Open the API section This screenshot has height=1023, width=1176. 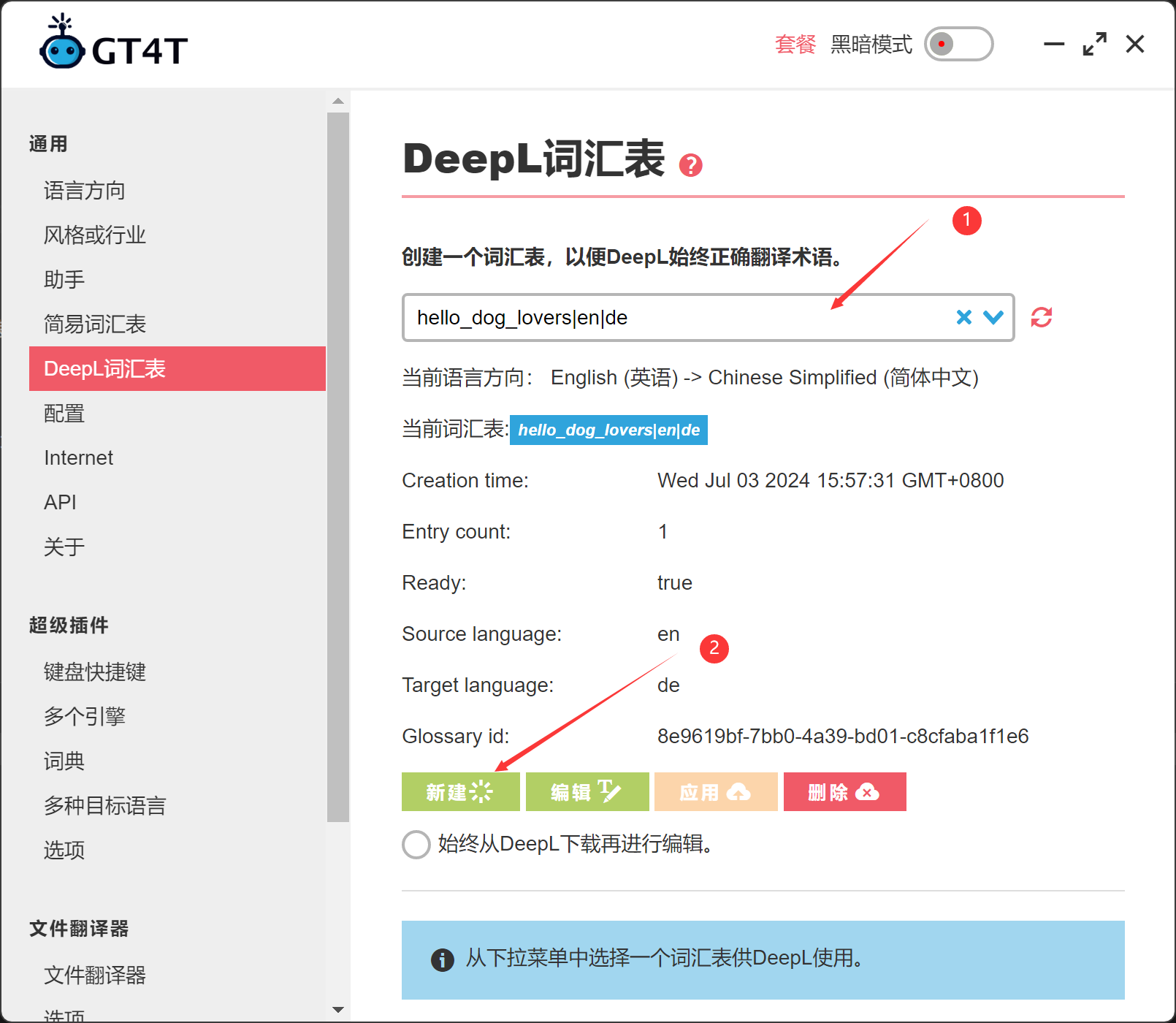click(x=60, y=501)
